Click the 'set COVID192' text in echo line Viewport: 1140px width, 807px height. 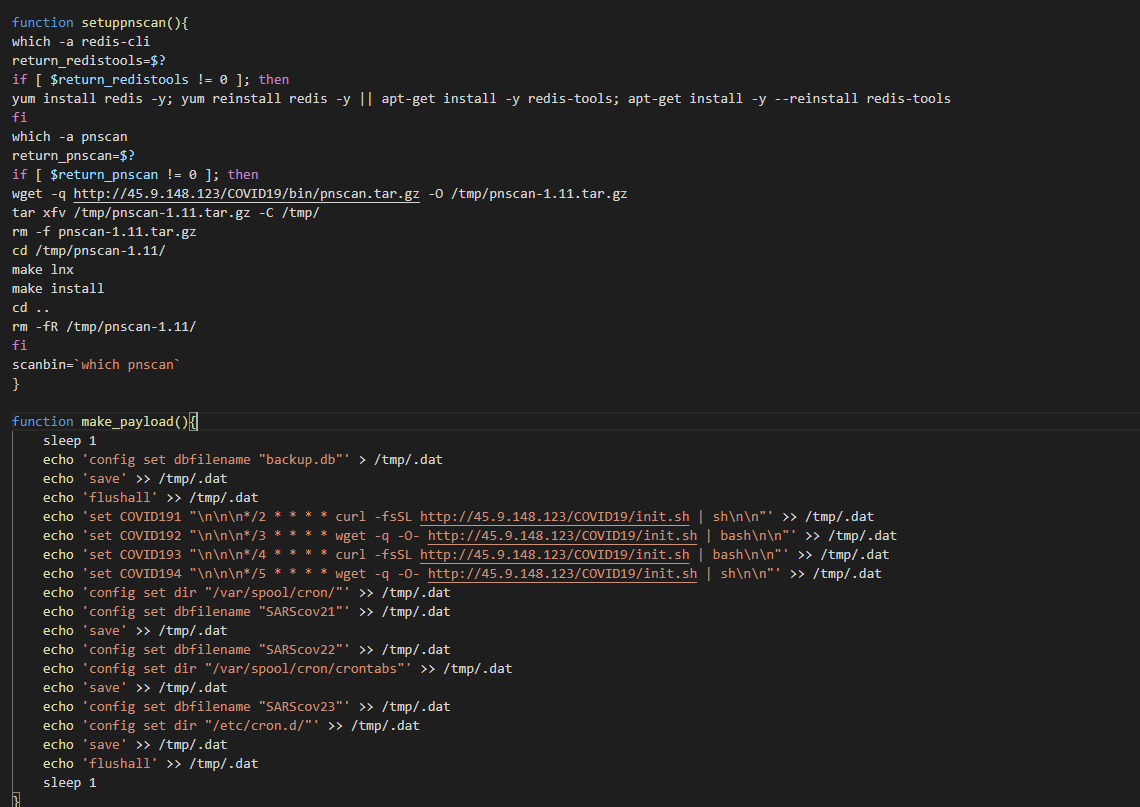(135, 535)
